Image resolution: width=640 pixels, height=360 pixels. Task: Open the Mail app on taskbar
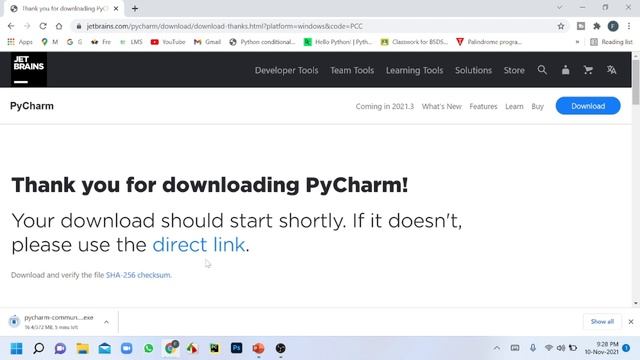(104, 348)
